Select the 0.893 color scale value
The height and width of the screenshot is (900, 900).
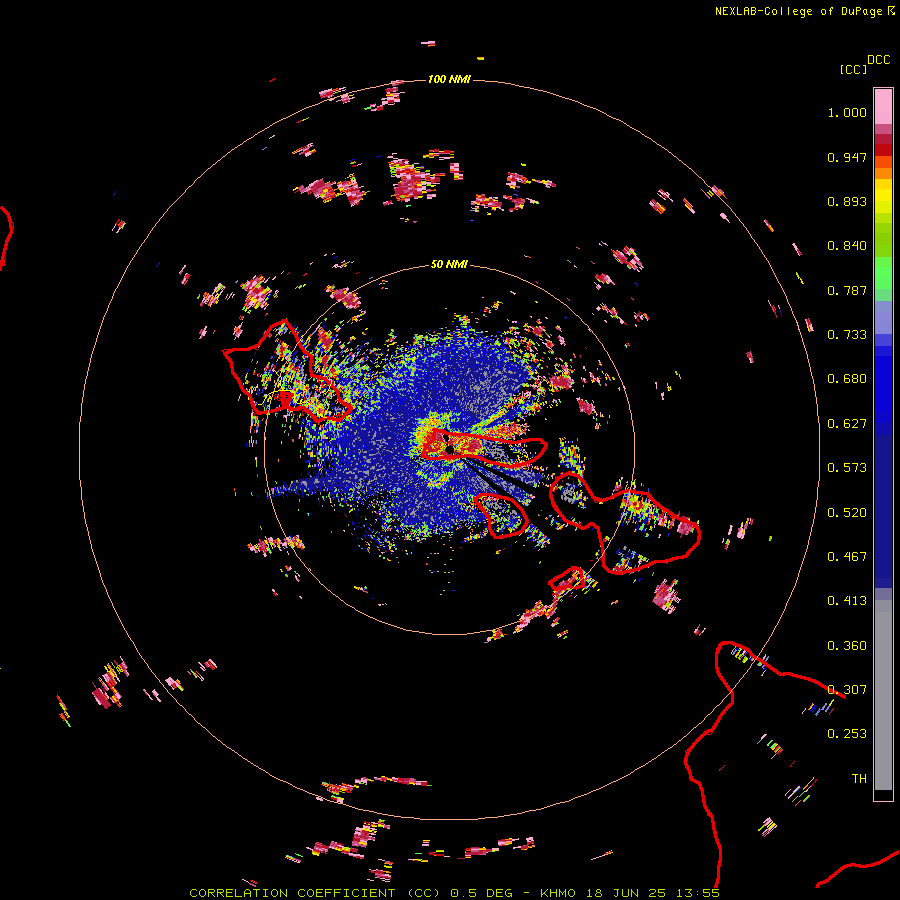pyautogui.click(x=847, y=201)
